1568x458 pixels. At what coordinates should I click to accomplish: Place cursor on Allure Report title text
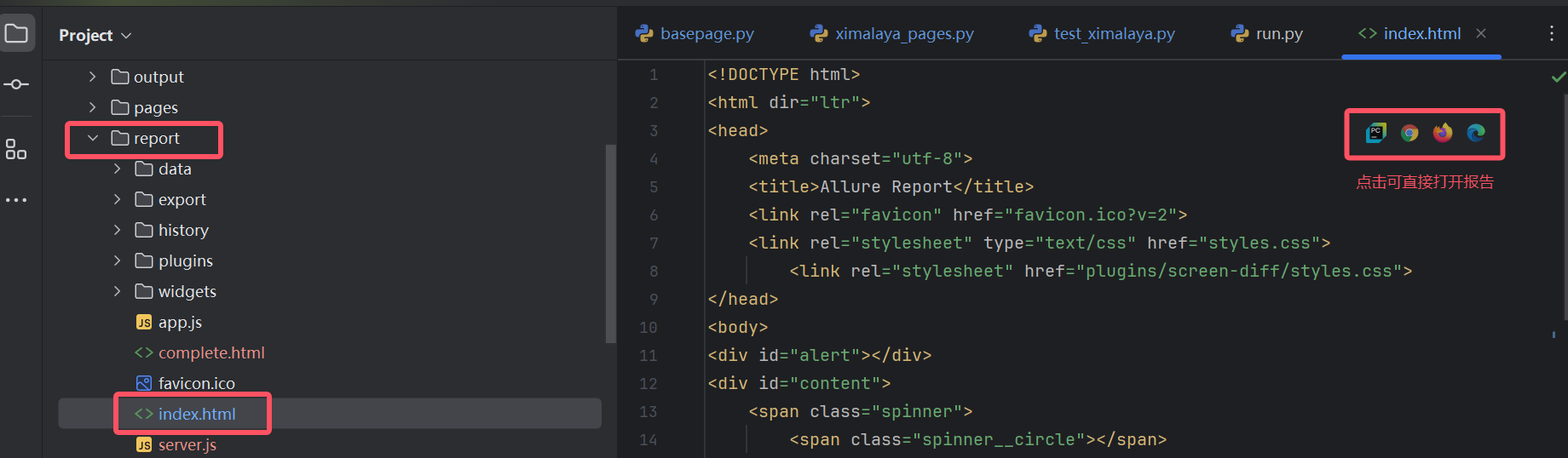point(886,187)
